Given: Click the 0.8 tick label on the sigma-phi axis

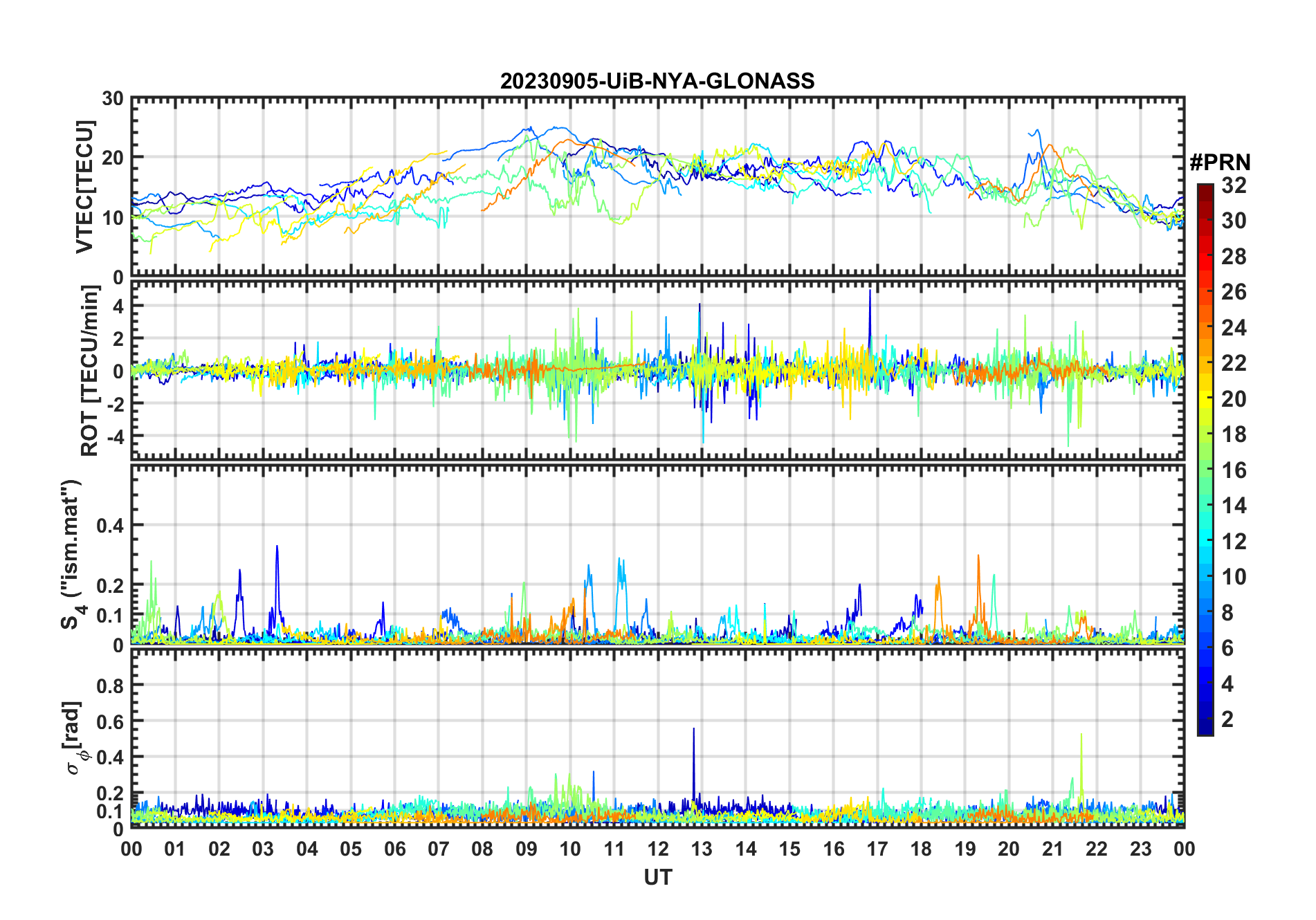Looking at the screenshot, I should point(109,686).
